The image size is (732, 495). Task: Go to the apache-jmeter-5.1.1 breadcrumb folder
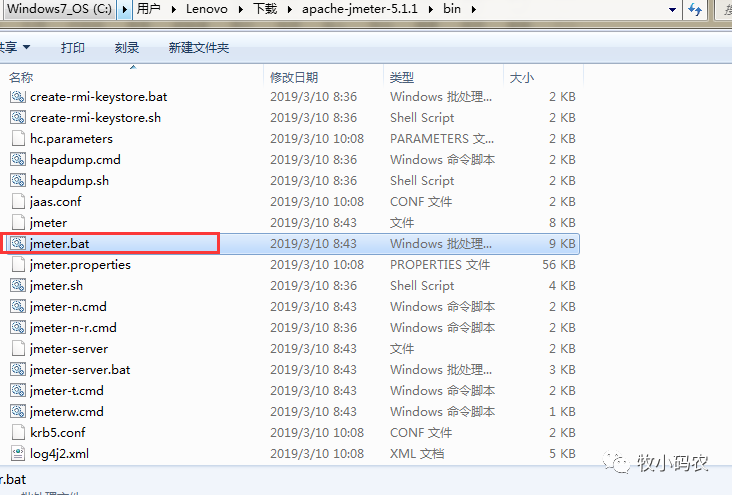pyautogui.click(x=360, y=9)
